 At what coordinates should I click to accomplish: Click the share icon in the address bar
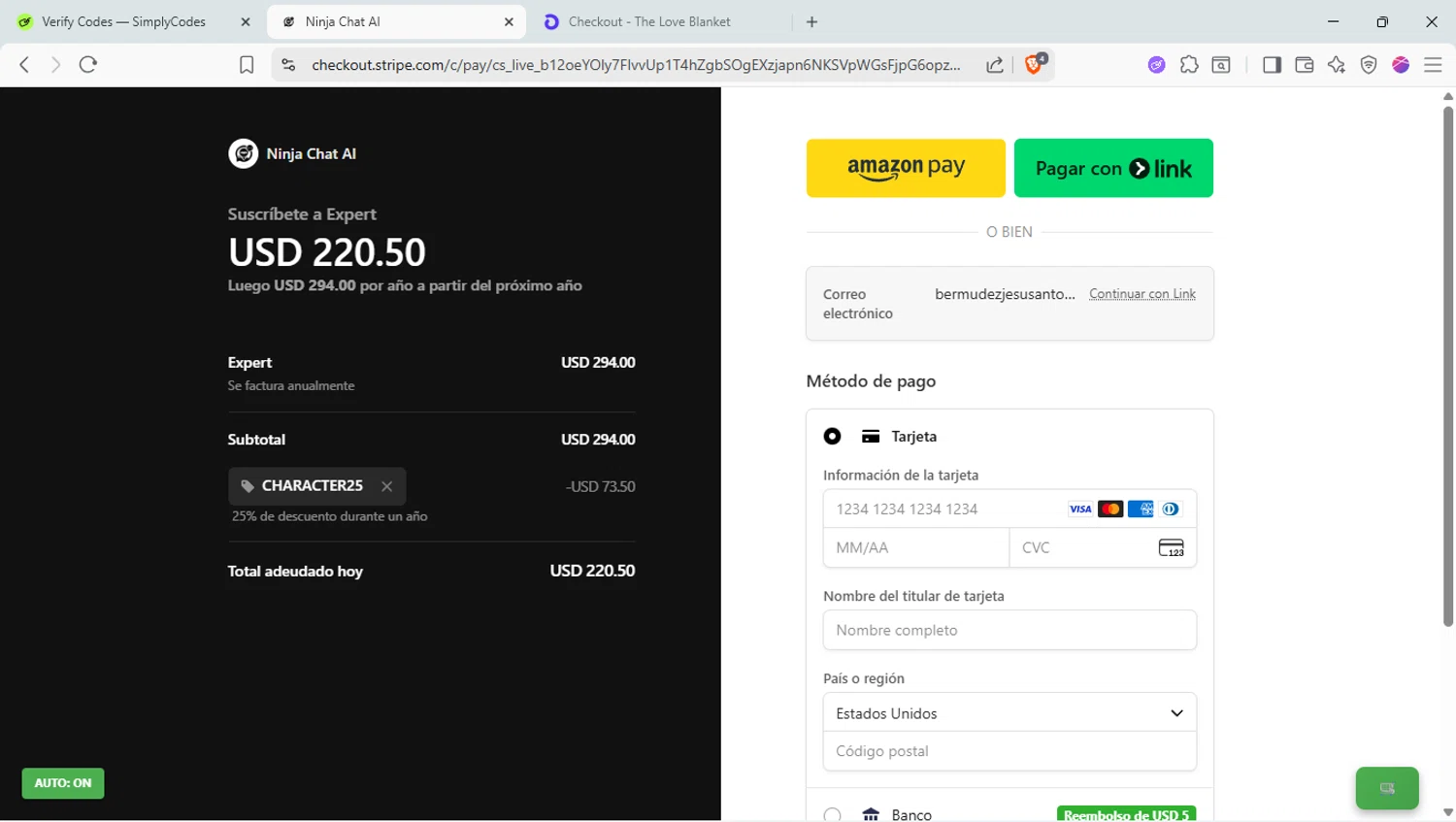coord(995,65)
